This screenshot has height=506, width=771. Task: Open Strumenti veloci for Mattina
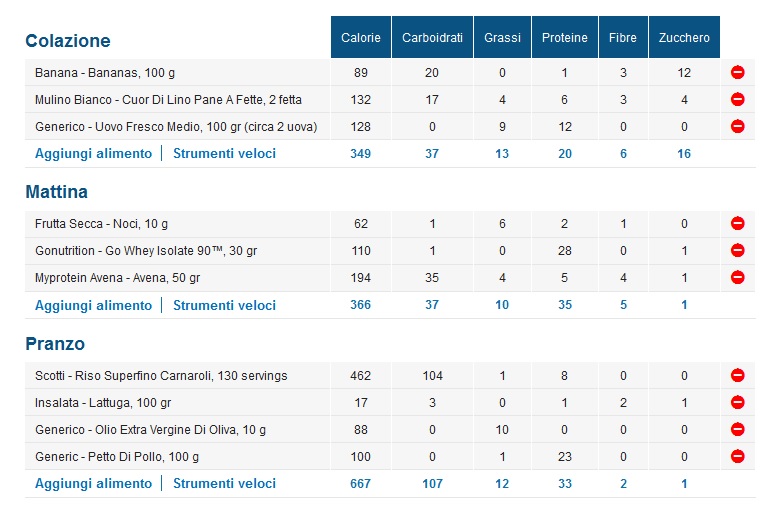pos(224,305)
